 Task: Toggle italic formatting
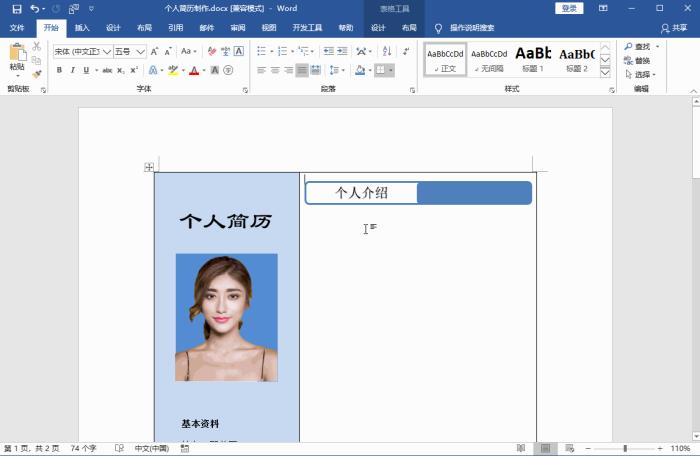tap(72, 70)
